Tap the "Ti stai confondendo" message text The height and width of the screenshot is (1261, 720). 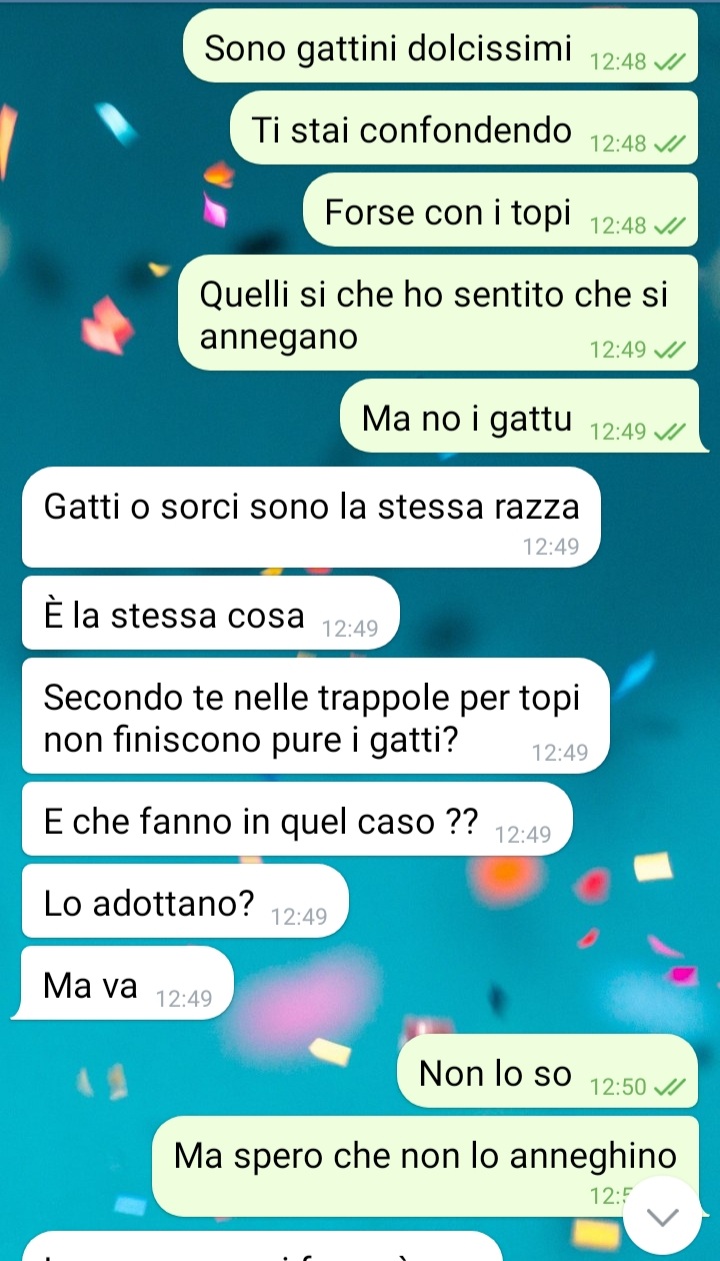pos(412,130)
